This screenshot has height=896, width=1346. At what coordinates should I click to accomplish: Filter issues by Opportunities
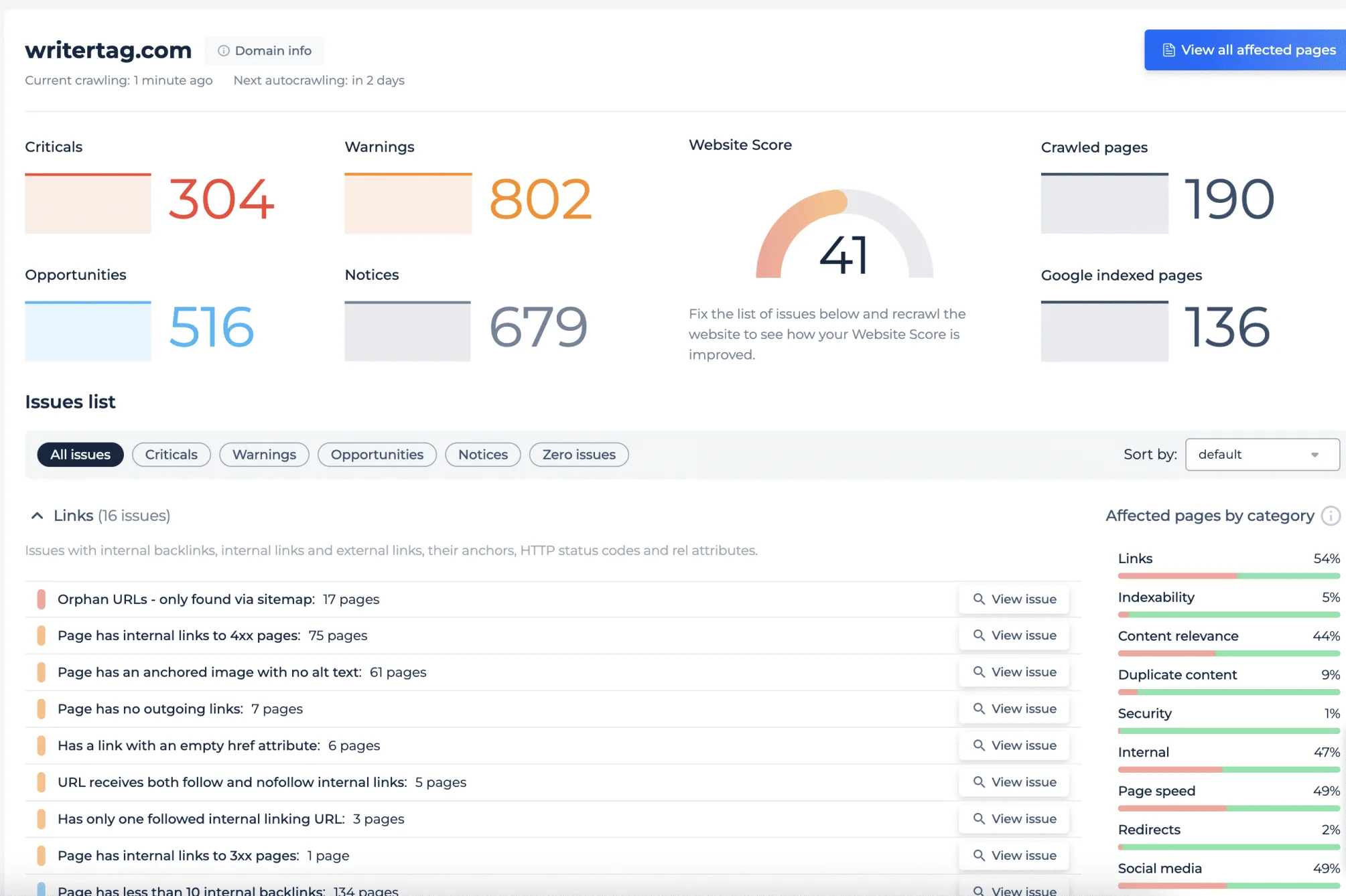pyautogui.click(x=377, y=455)
